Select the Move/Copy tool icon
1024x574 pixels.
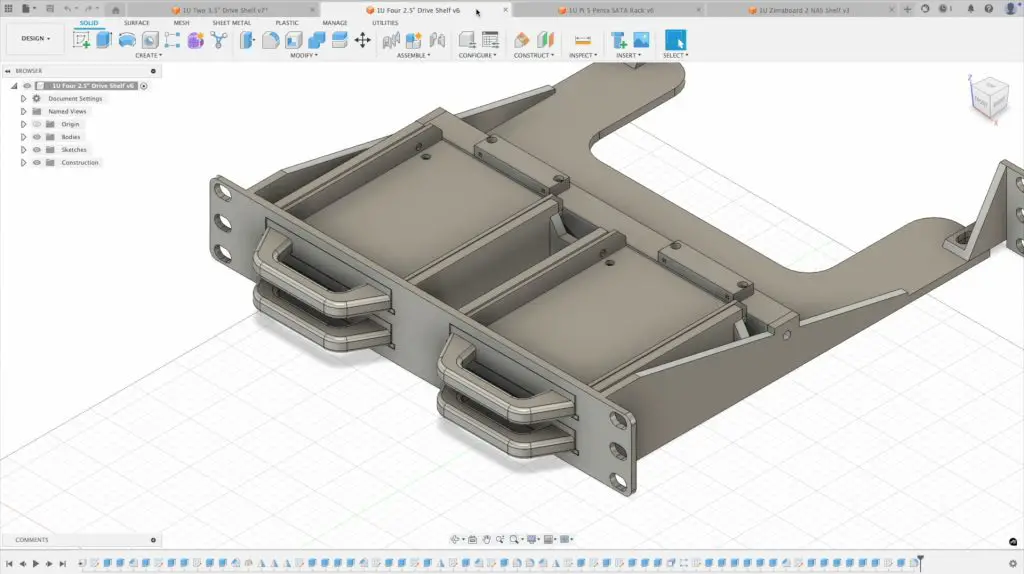point(362,40)
